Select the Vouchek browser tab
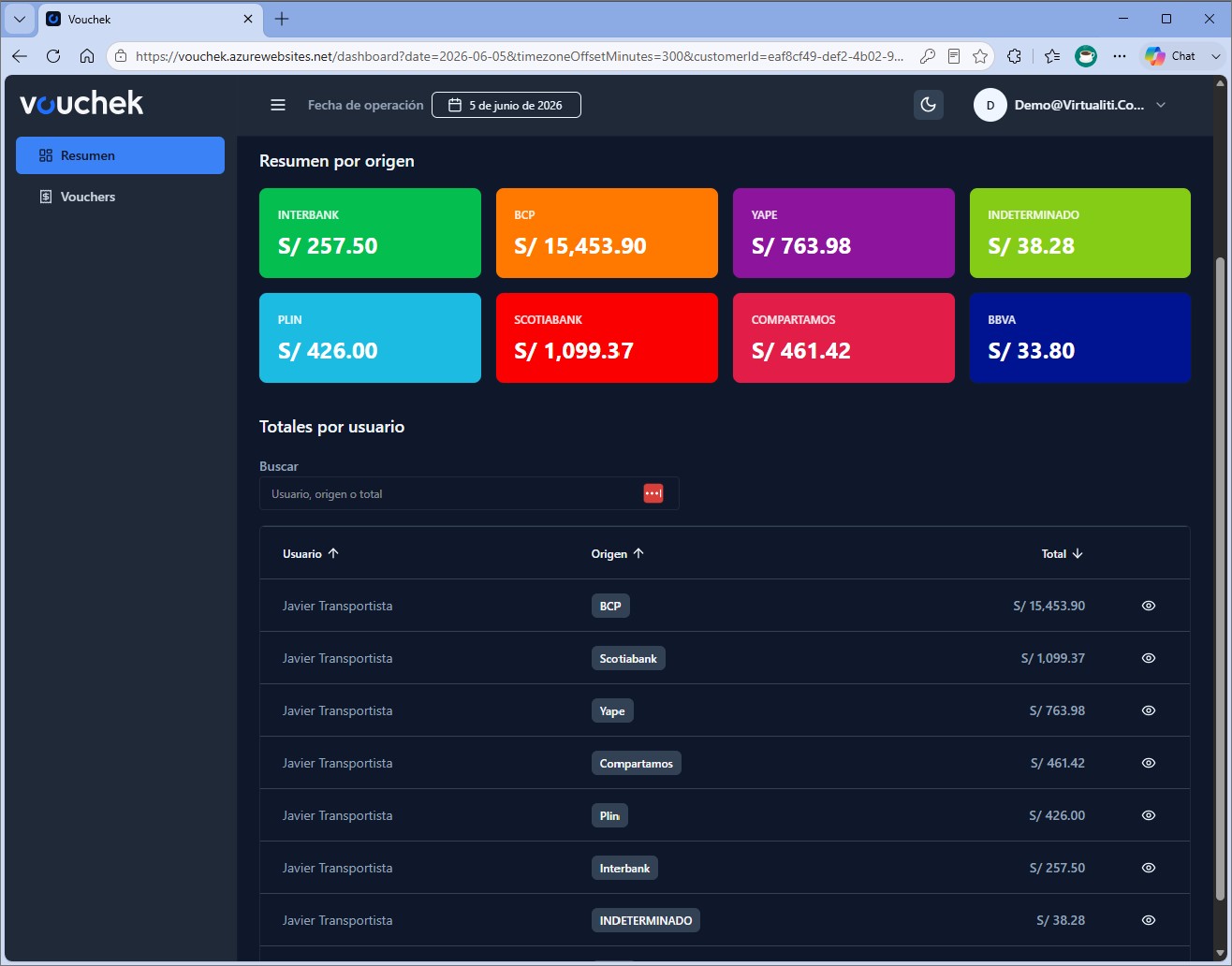This screenshot has width=1232, height=966. pyautogui.click(x=150, y=19)
